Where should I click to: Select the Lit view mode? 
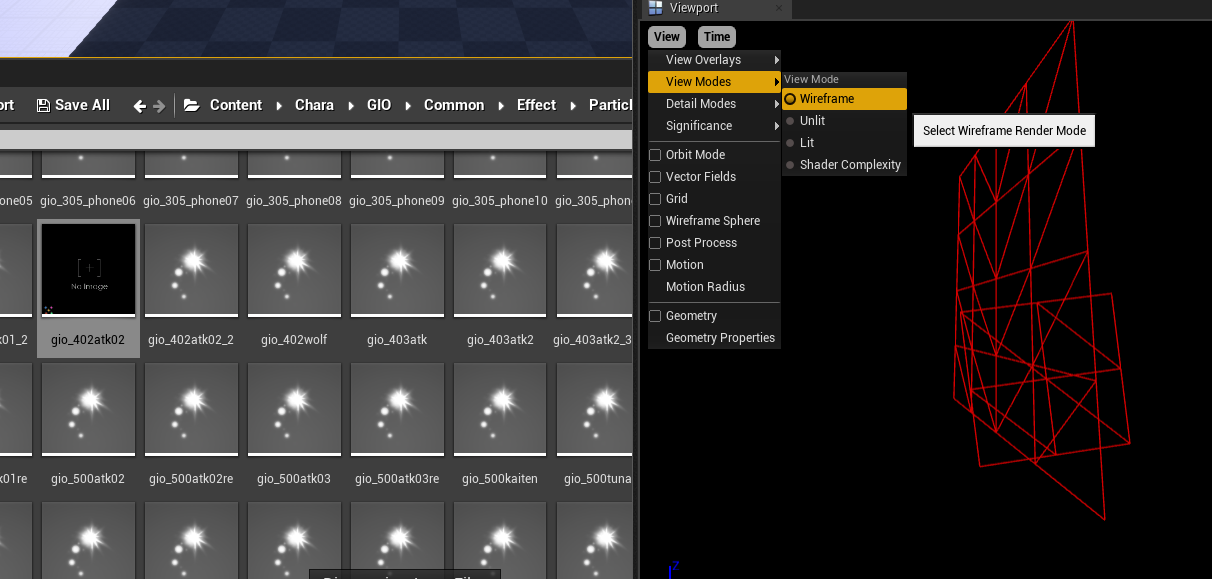coord(844,143)
